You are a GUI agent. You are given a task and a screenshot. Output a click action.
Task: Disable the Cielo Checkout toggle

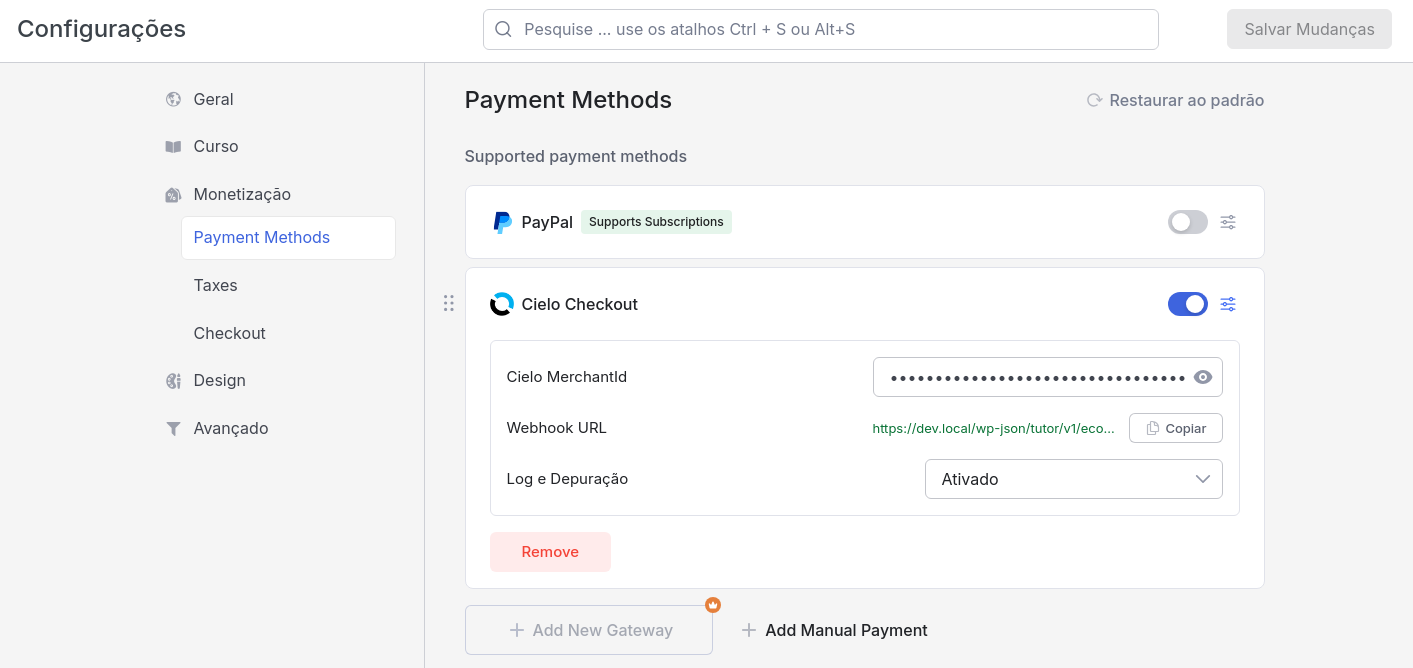coord(1187,304)
